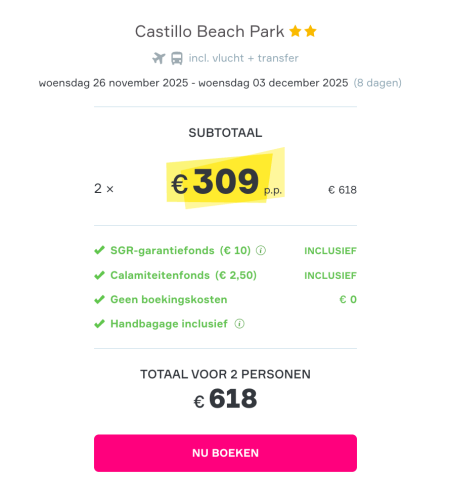Viewport: 450px width, 483px height.
Task: Click the Castillo Beach Park title
Action: tap(209, 32)
